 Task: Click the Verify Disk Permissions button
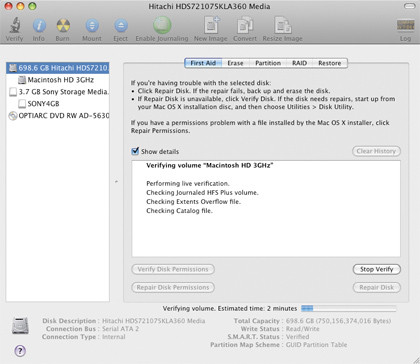173,269
